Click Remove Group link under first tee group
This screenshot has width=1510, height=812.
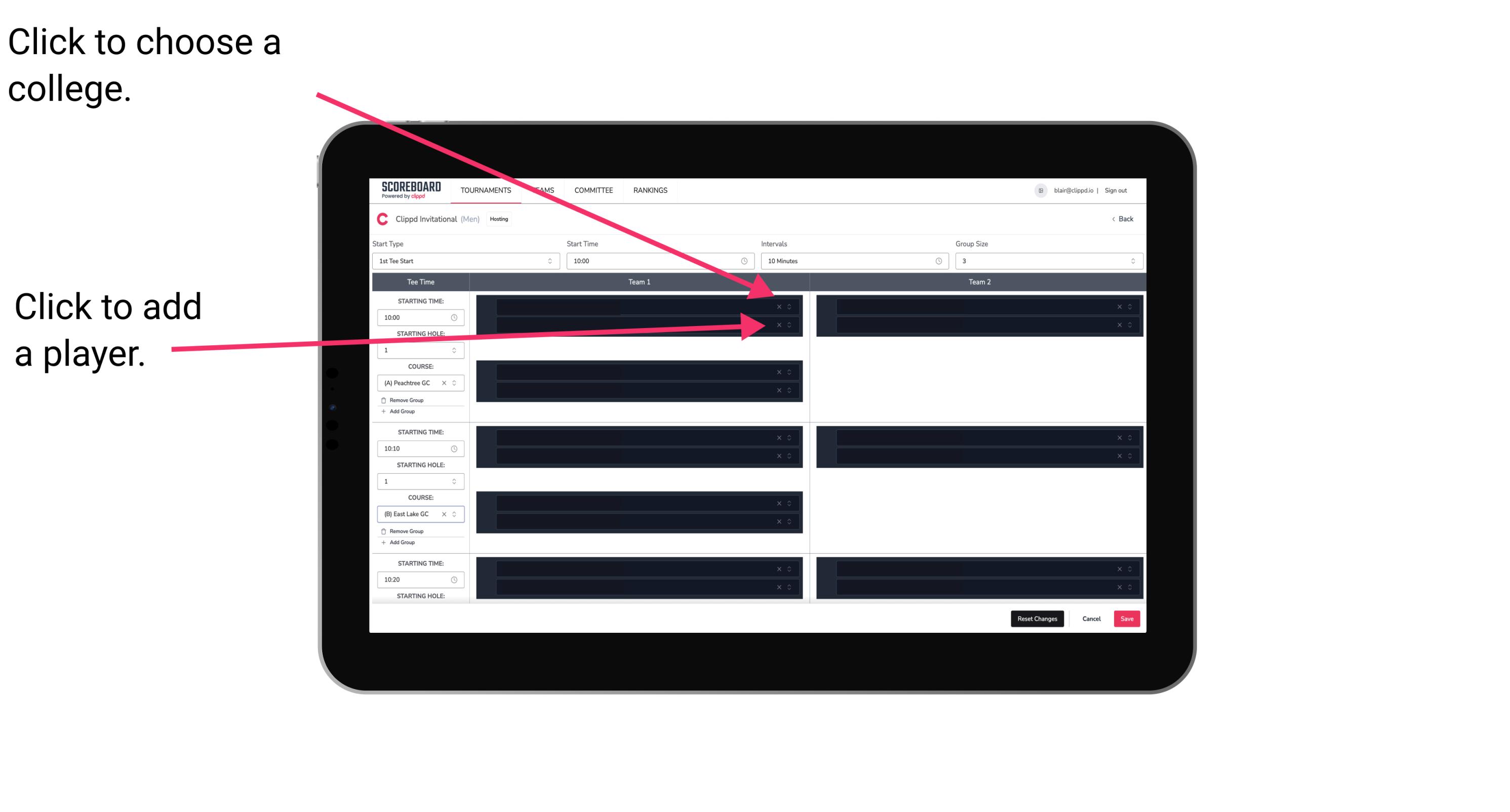click(406, 399)
